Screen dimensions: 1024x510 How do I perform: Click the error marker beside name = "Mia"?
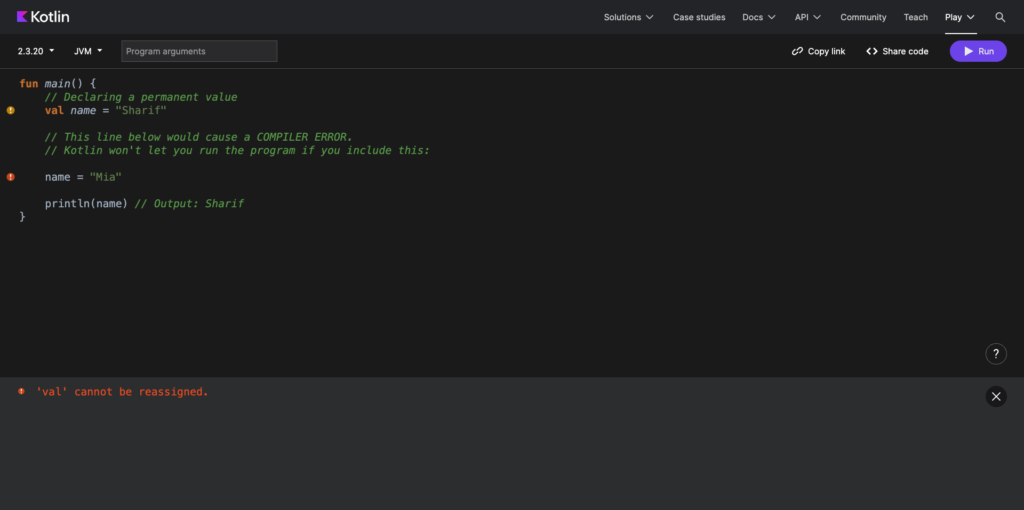click(x=11, y=177)
